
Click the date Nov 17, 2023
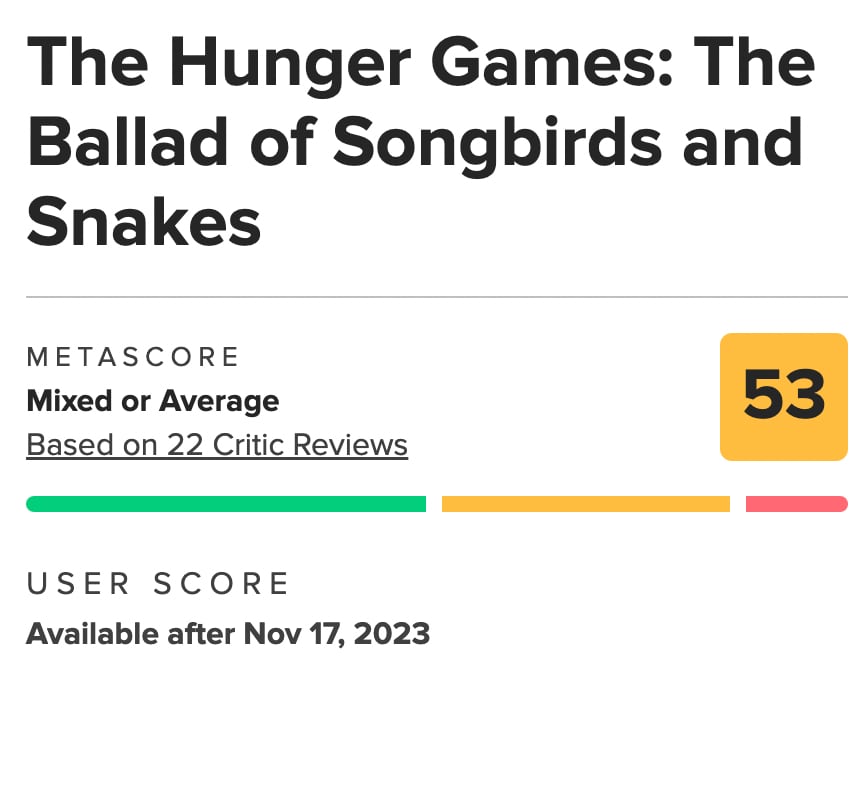(335, 634)
